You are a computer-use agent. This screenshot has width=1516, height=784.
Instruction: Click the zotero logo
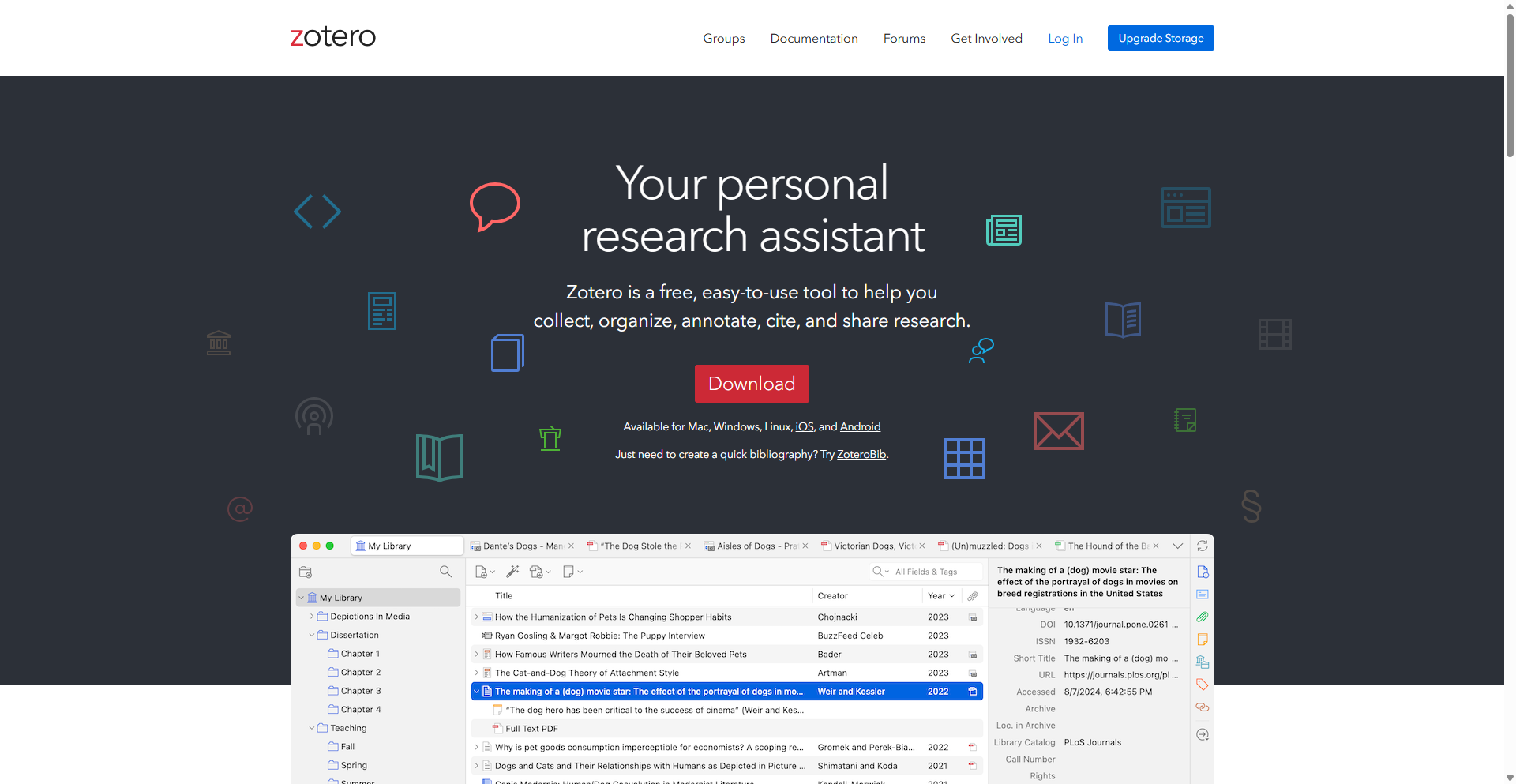click(x=333, y=37)
